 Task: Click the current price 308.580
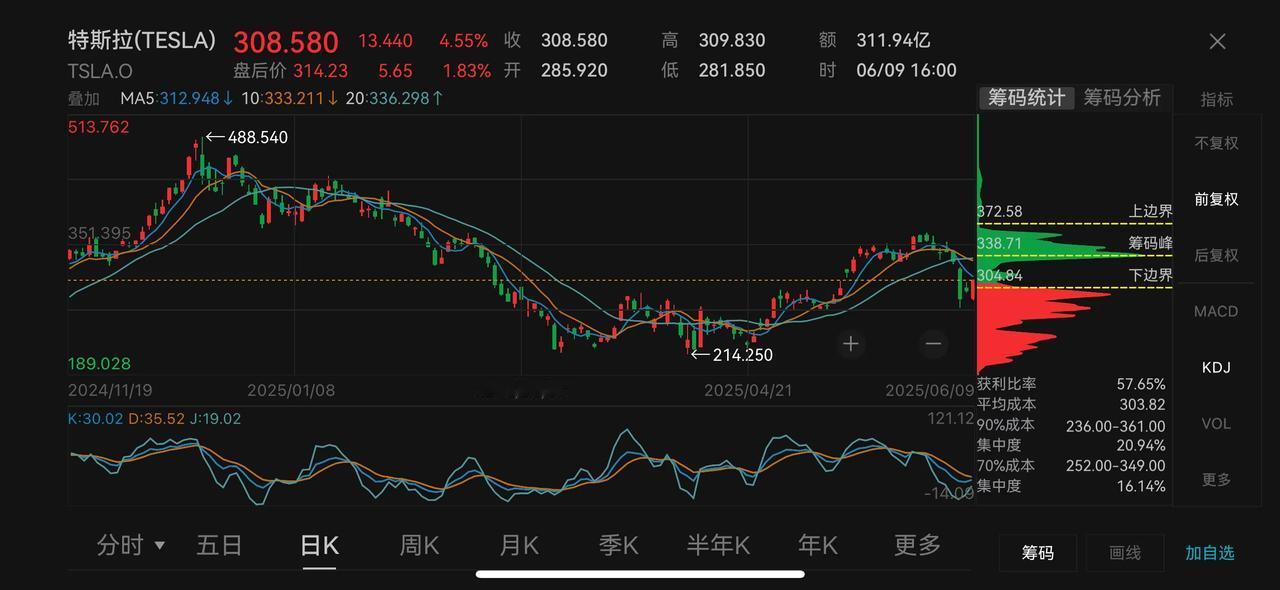pos(286,42)
